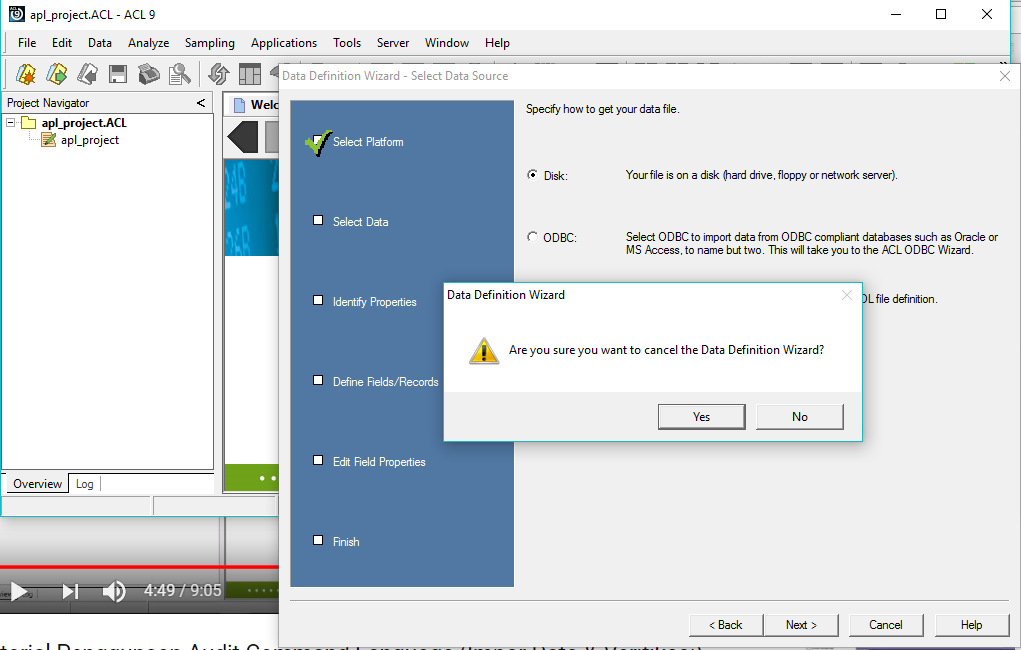Click the Open project toolbar icon
The width and height of the screenshot is (1021, 650).
(x=57, y=74)
